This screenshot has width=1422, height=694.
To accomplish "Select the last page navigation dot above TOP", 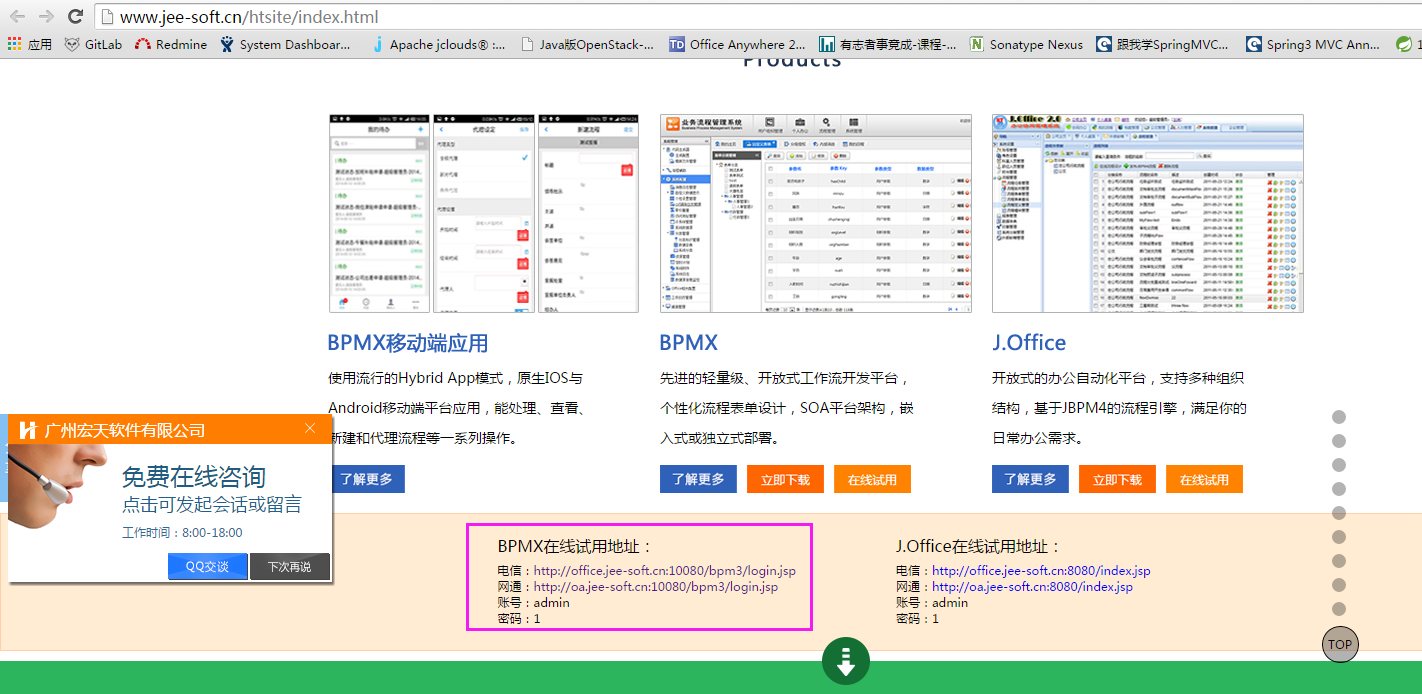I will (x=1339, y=609).
